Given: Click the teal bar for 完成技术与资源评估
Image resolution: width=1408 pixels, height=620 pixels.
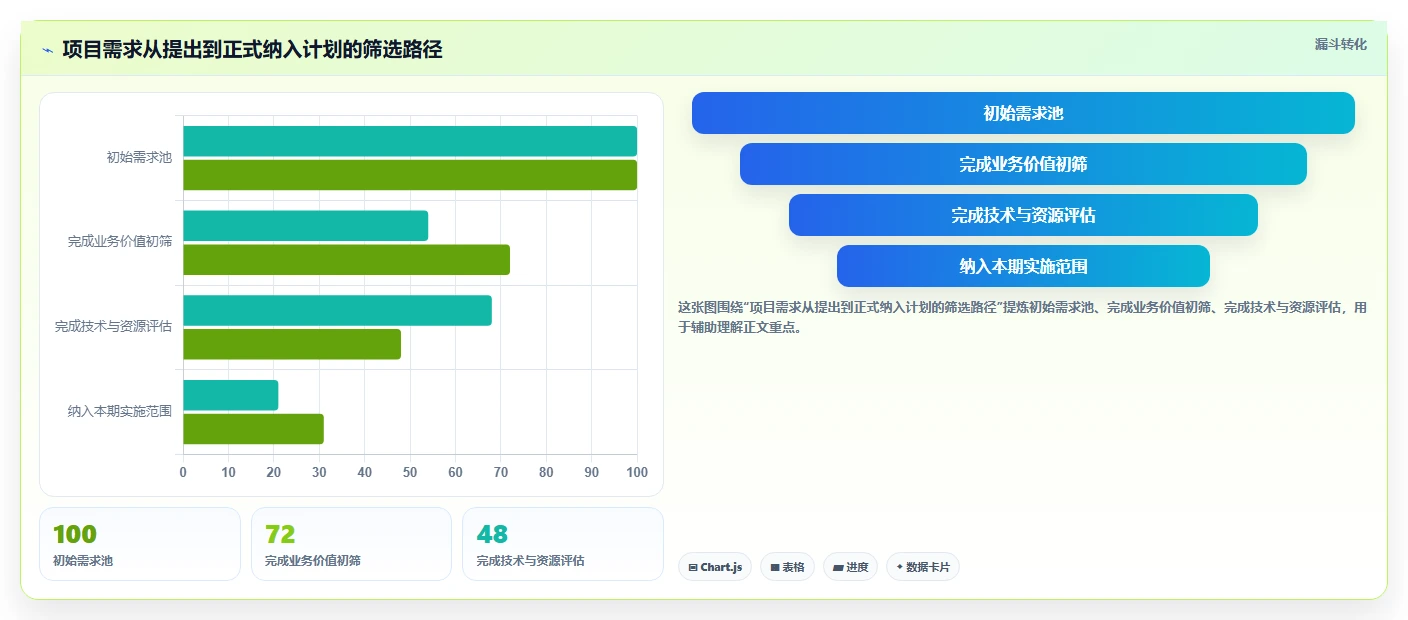Looking at the screenshot, I should point(337,310).
